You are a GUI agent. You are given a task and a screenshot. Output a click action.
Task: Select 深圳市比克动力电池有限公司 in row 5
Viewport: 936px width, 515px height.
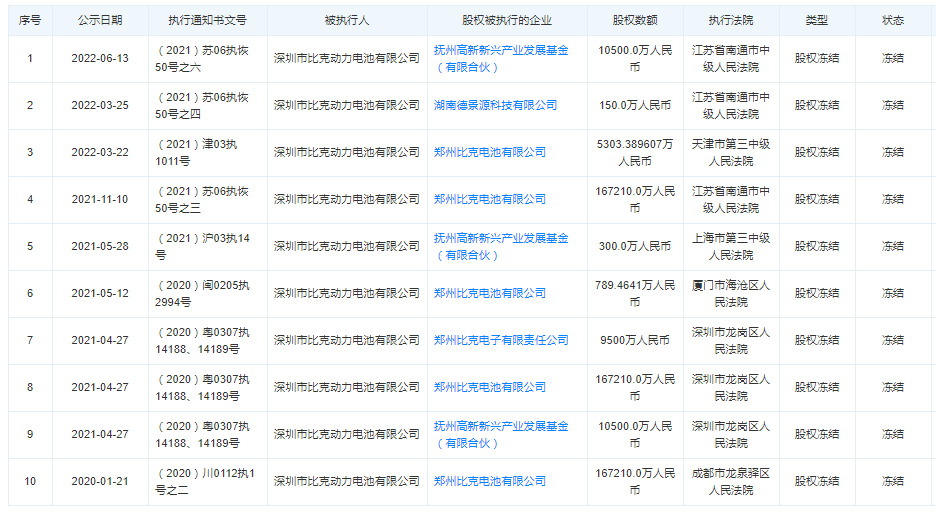point(347,246)
